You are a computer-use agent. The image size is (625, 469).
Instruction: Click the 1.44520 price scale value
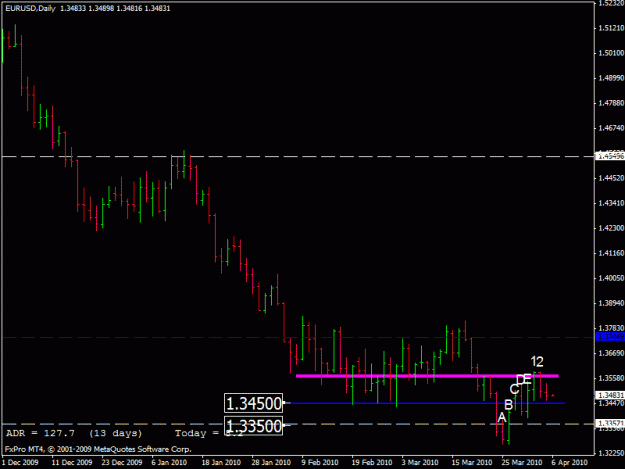tap(611, 178)
